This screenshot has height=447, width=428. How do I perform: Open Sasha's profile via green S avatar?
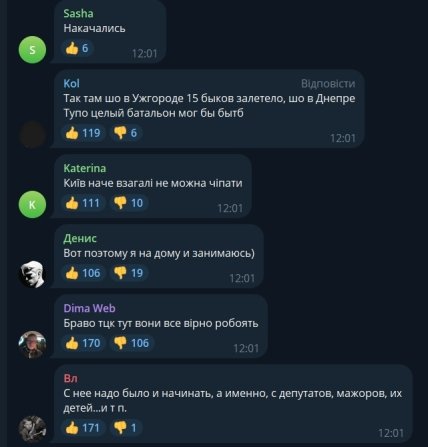(32, 50)
